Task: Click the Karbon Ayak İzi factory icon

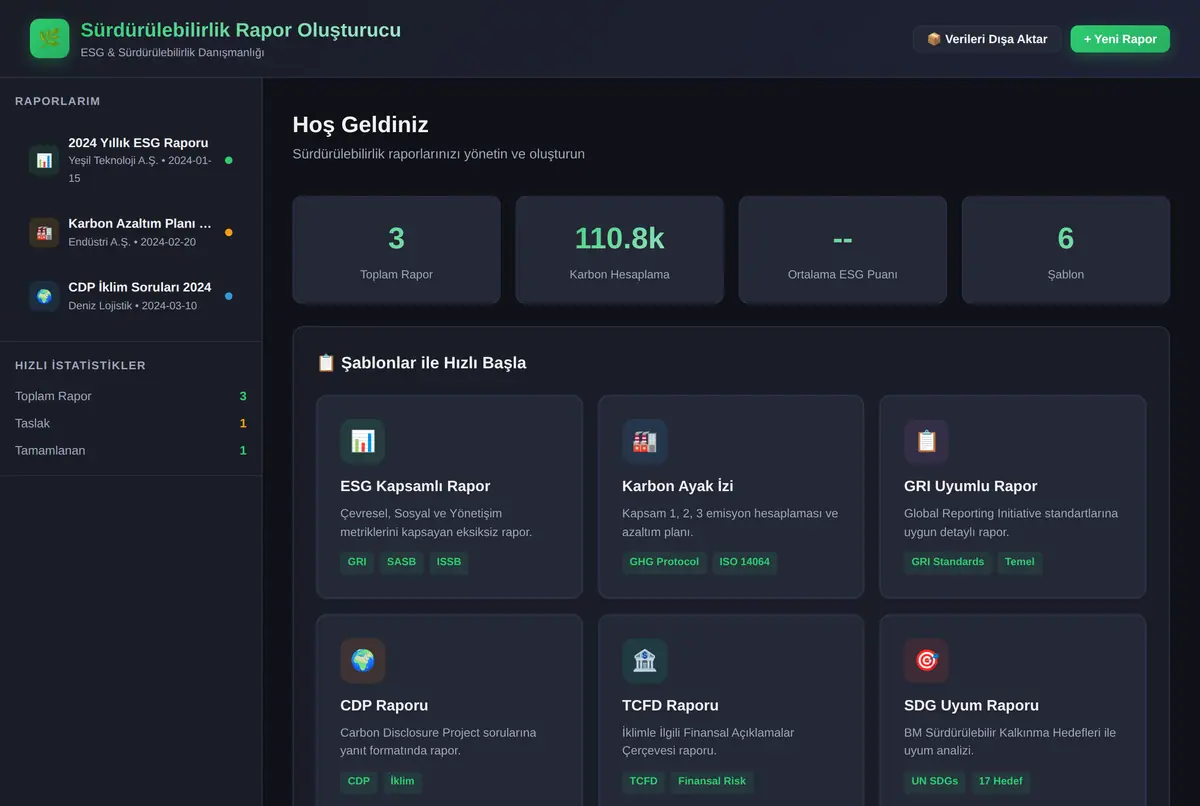Action: coord(644,441)
